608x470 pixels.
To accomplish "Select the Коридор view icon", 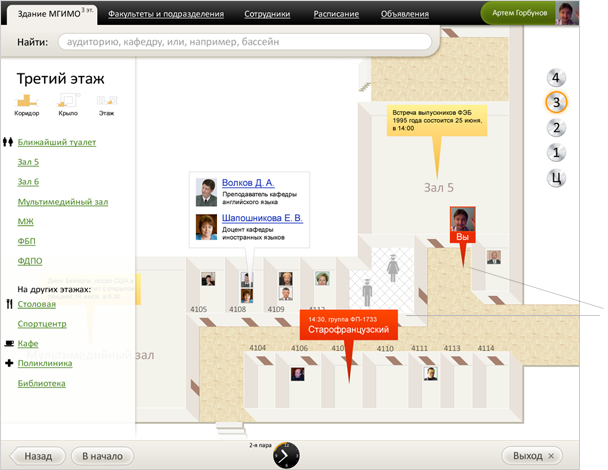I will 27,101.
